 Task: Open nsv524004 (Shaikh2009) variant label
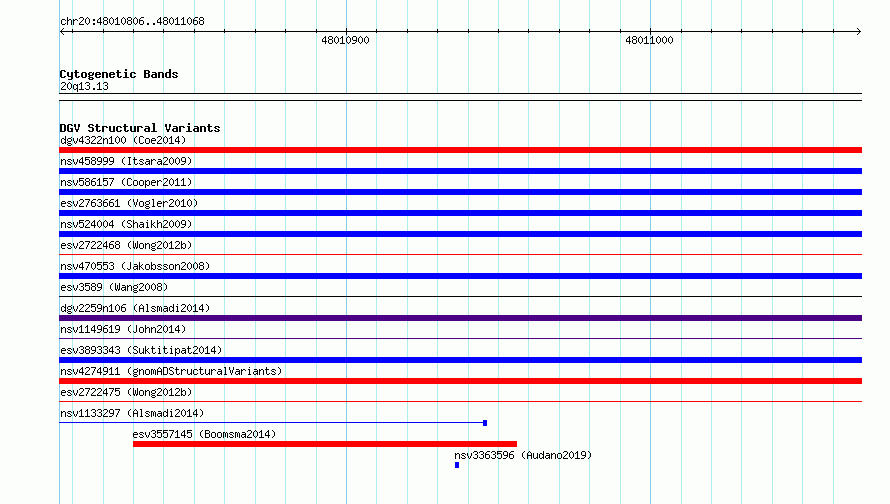click(126, 224)
